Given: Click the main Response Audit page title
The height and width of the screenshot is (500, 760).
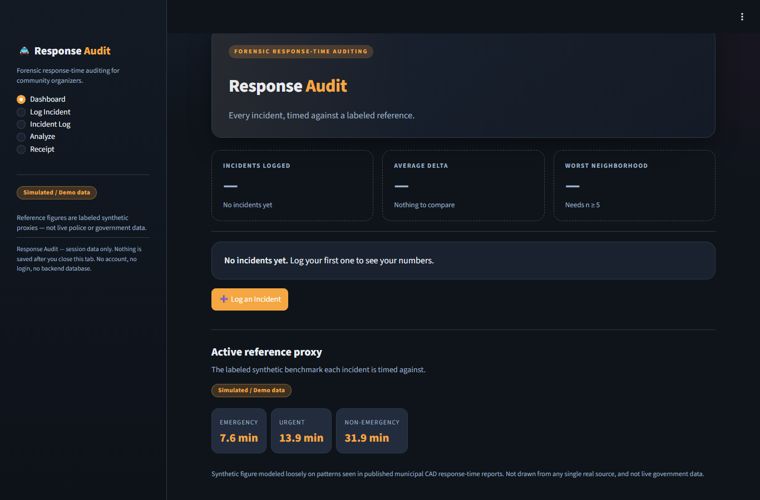Looking at the screenshot, I should tap(288, 86).
